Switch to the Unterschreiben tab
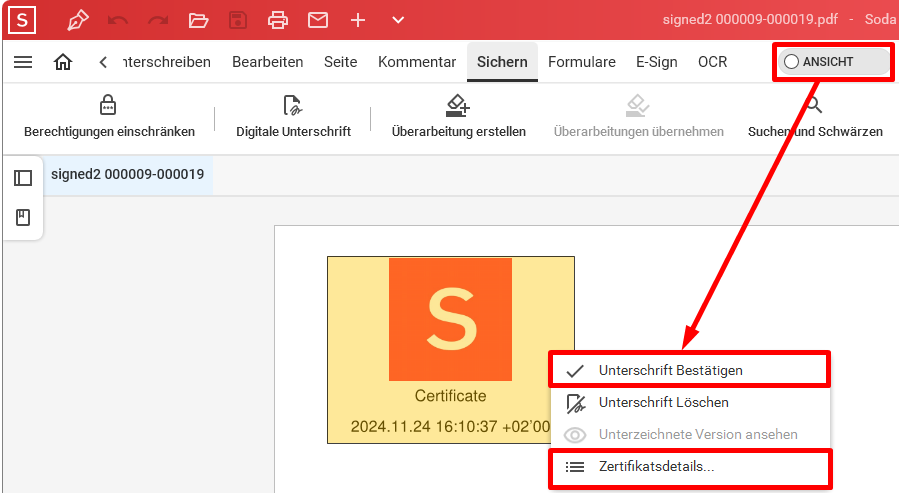 [167, 62]
